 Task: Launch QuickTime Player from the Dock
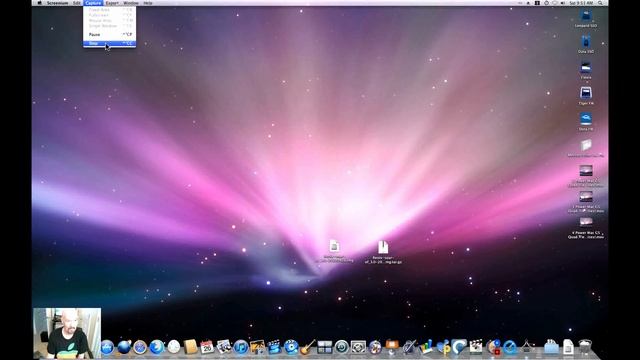509,347
